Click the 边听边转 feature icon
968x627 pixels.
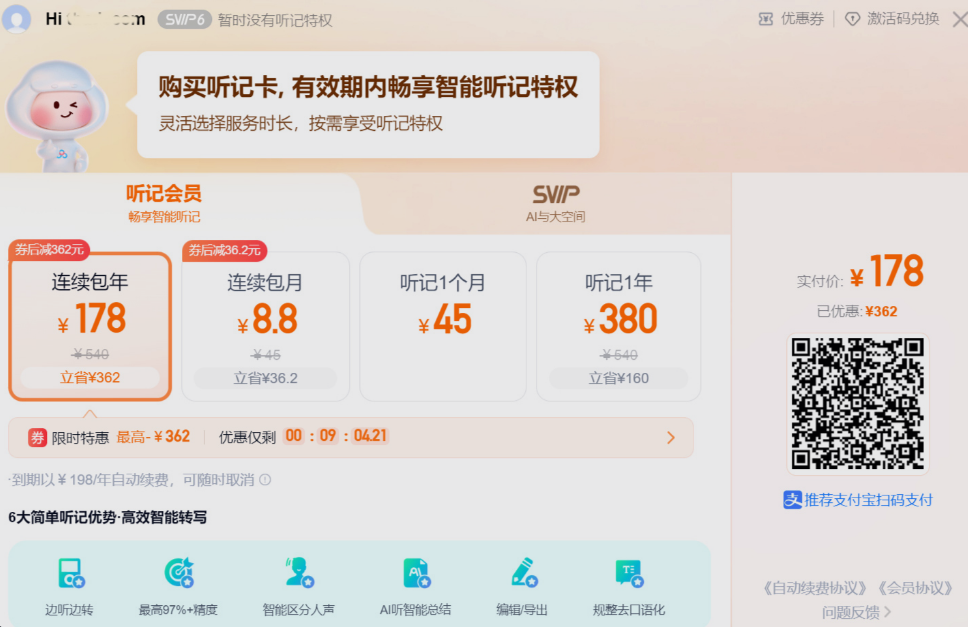tap(71, 573)
